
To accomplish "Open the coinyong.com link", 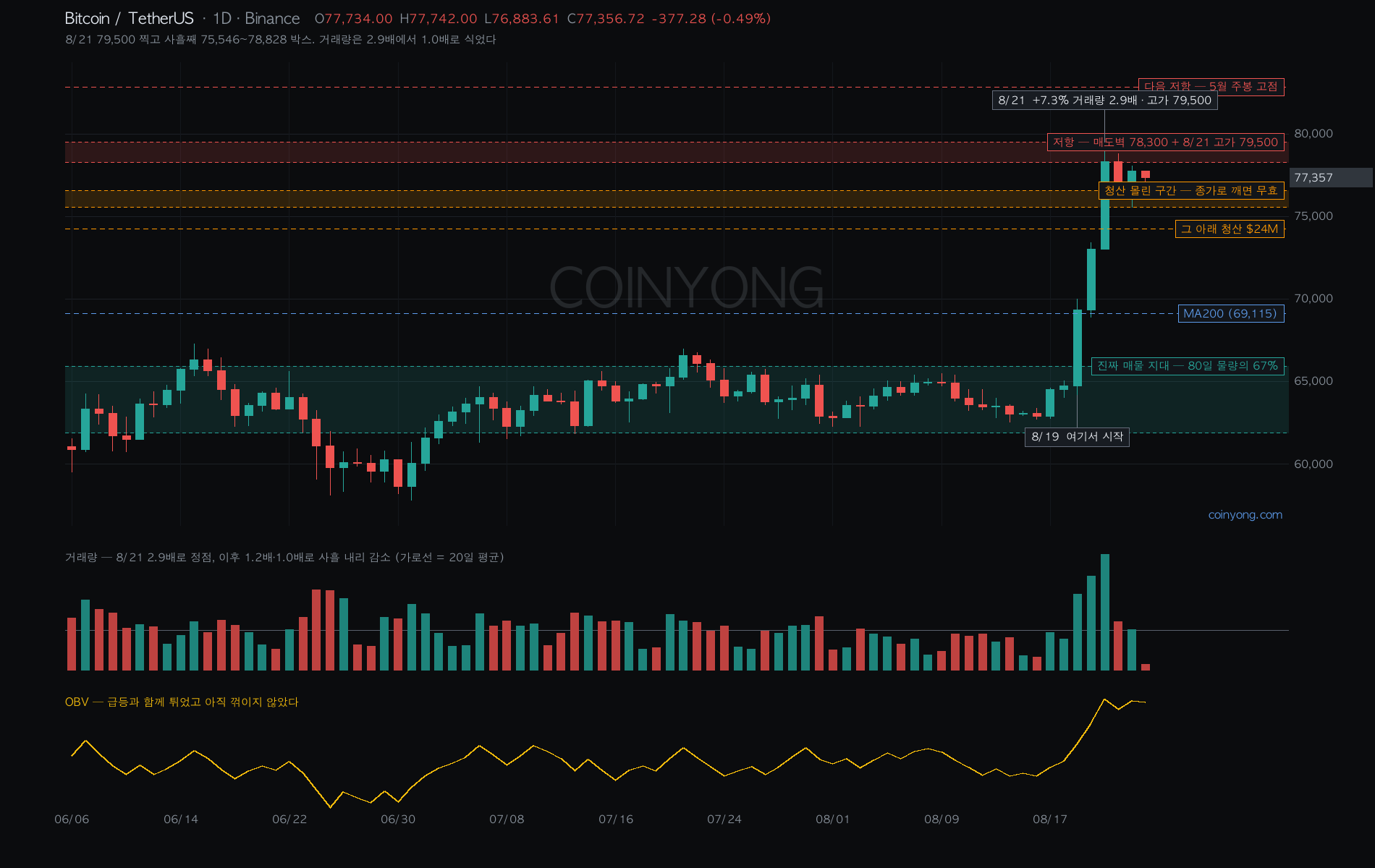I will 1245,515.
